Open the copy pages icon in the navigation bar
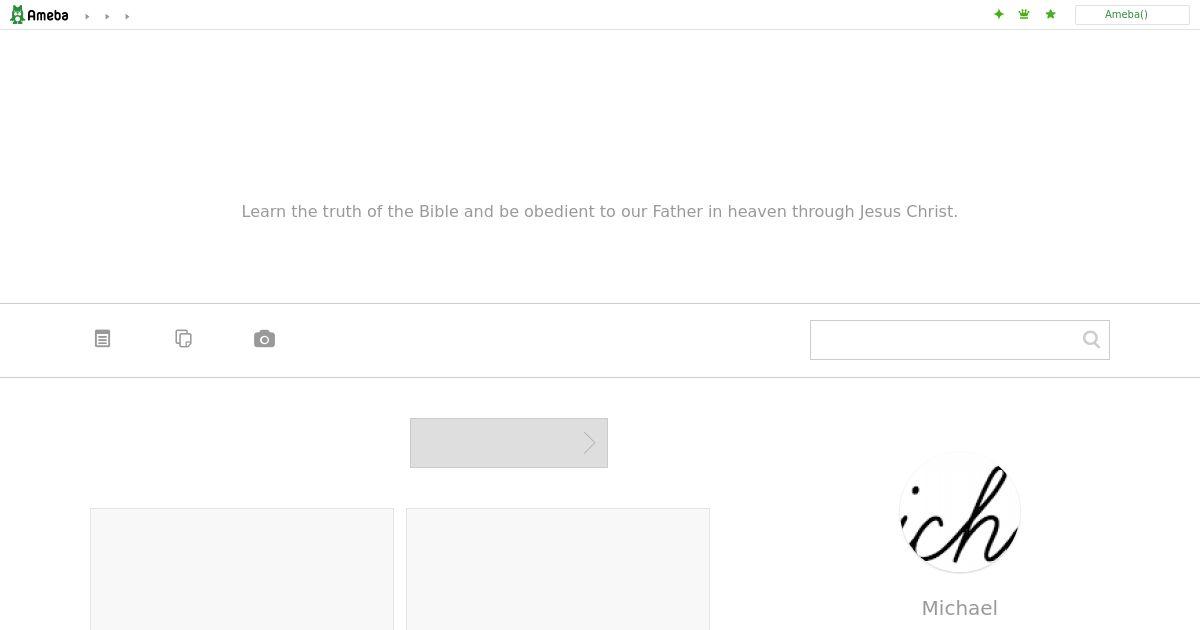The height and width of the screenshot is (630, 1200). point(183,339)
